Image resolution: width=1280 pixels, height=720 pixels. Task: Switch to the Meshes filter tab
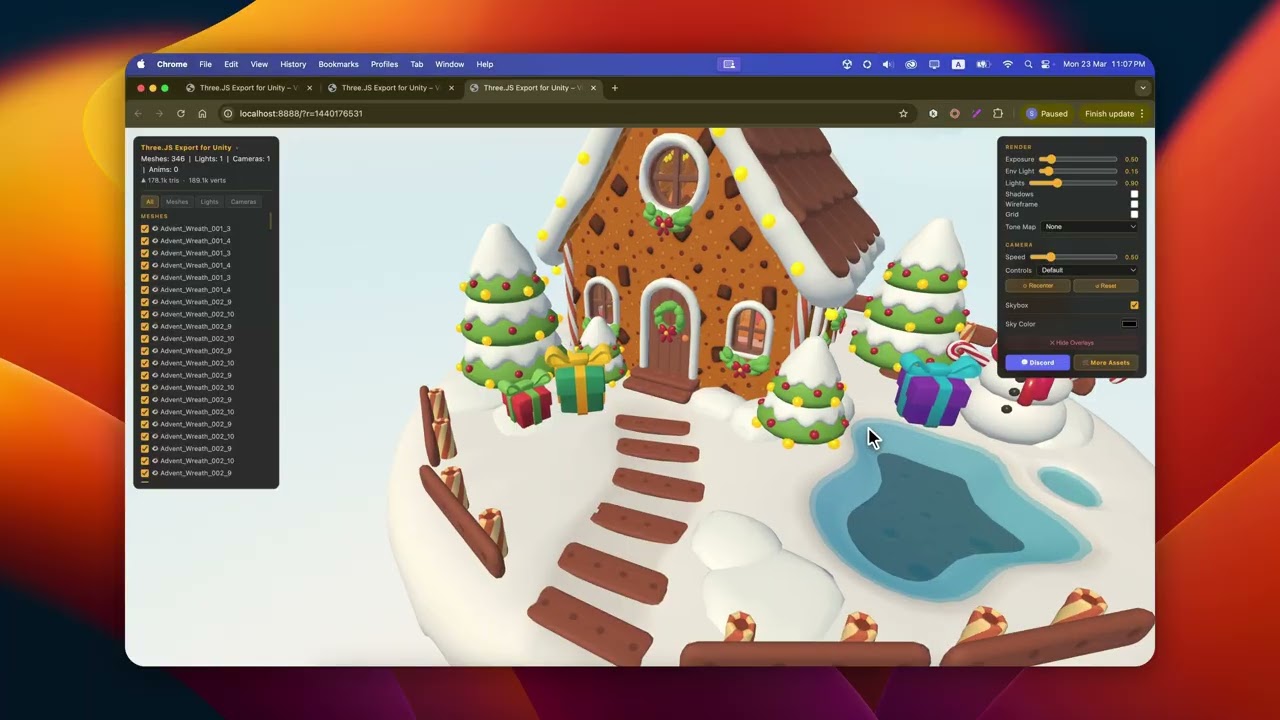[x=177, y=202]
